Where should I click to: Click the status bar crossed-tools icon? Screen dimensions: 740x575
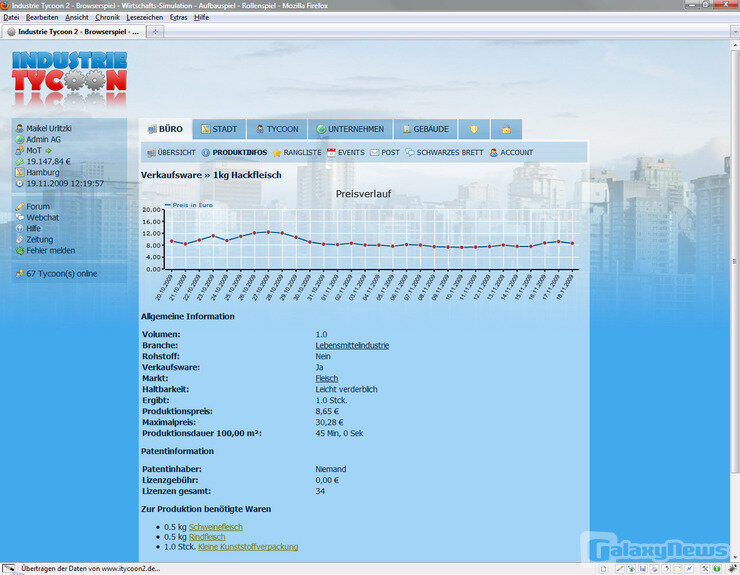(x=705, y=569)
